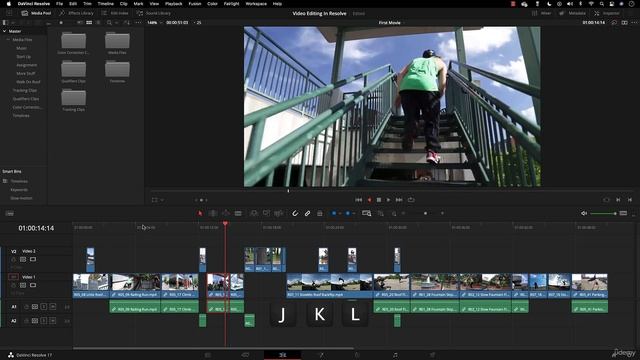Open the First Movie timeline name dropdown
The image size is (640, 360).
392,22
